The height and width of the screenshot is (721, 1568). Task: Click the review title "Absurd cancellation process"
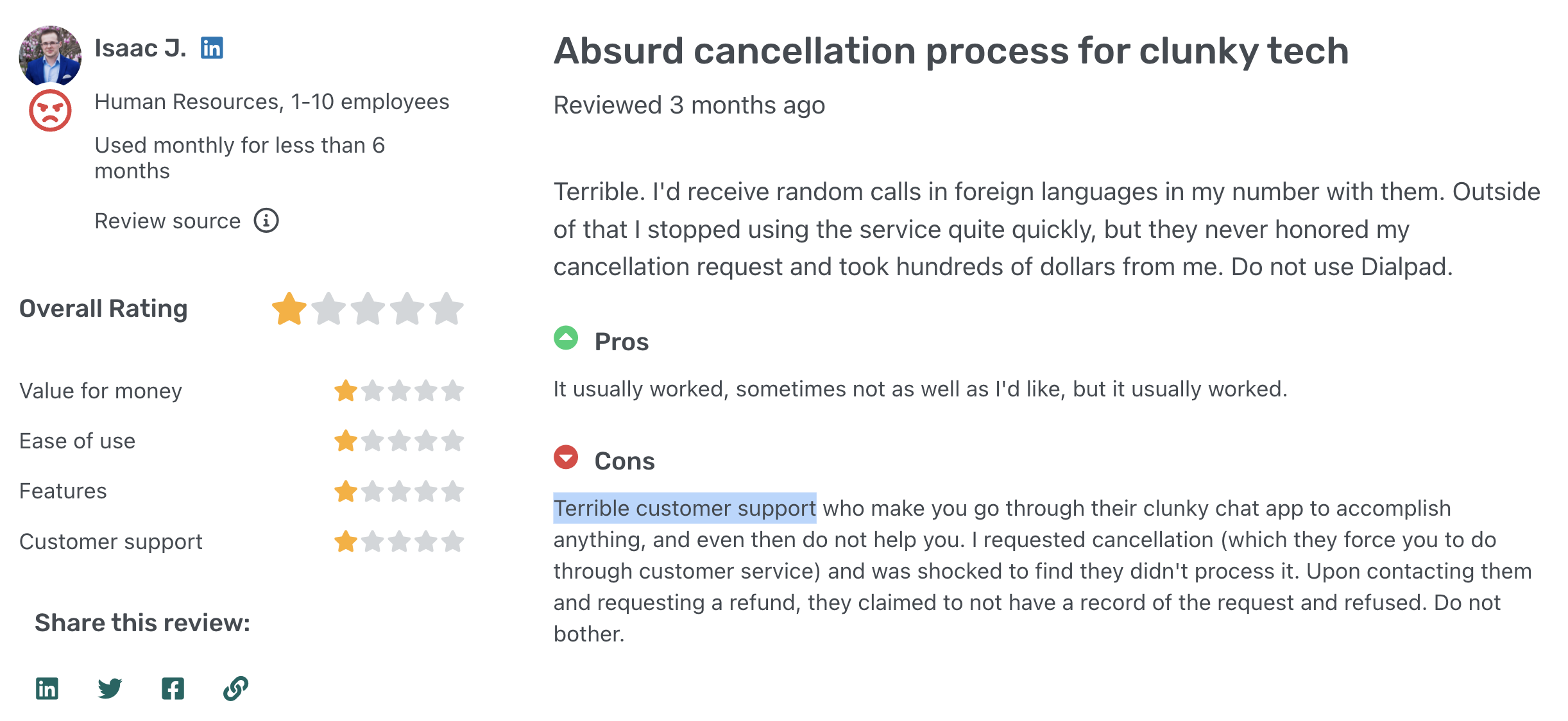951,51
